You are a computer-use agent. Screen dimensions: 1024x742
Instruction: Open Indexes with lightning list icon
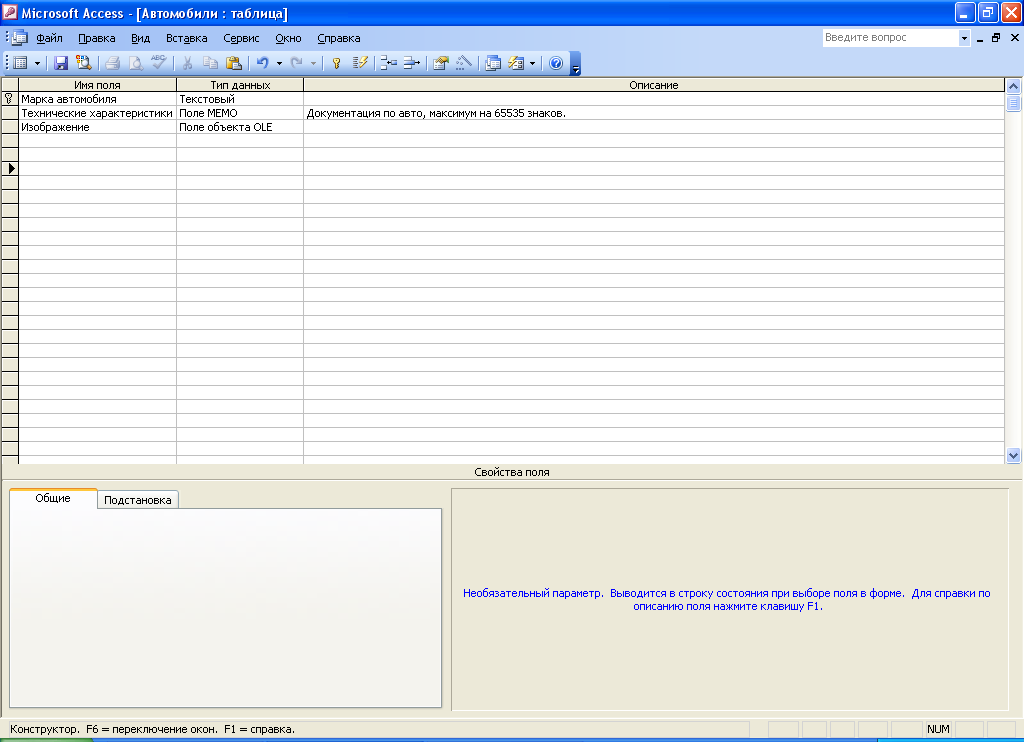[x=360, y=63]
